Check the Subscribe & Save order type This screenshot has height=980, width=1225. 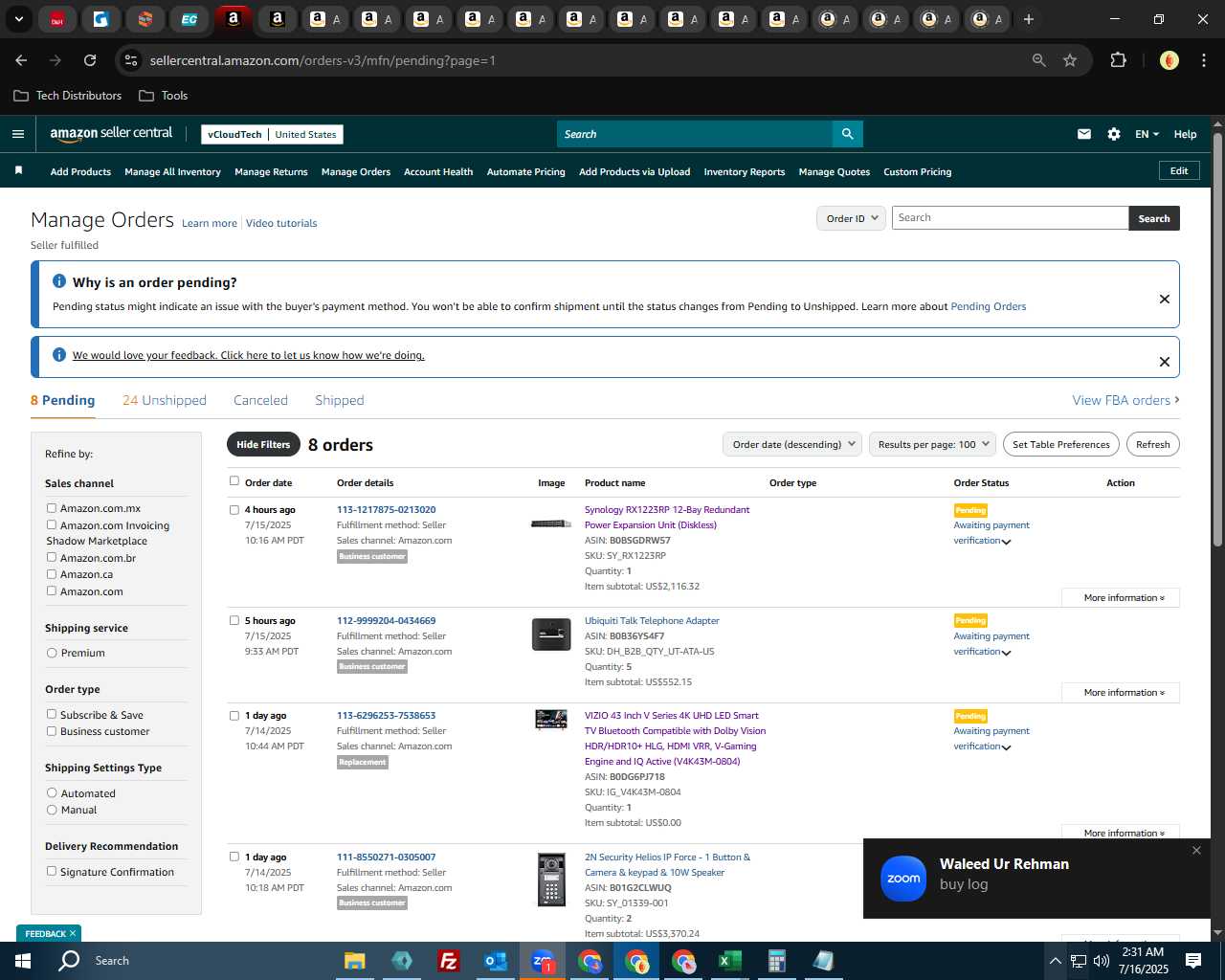[52, 714]
